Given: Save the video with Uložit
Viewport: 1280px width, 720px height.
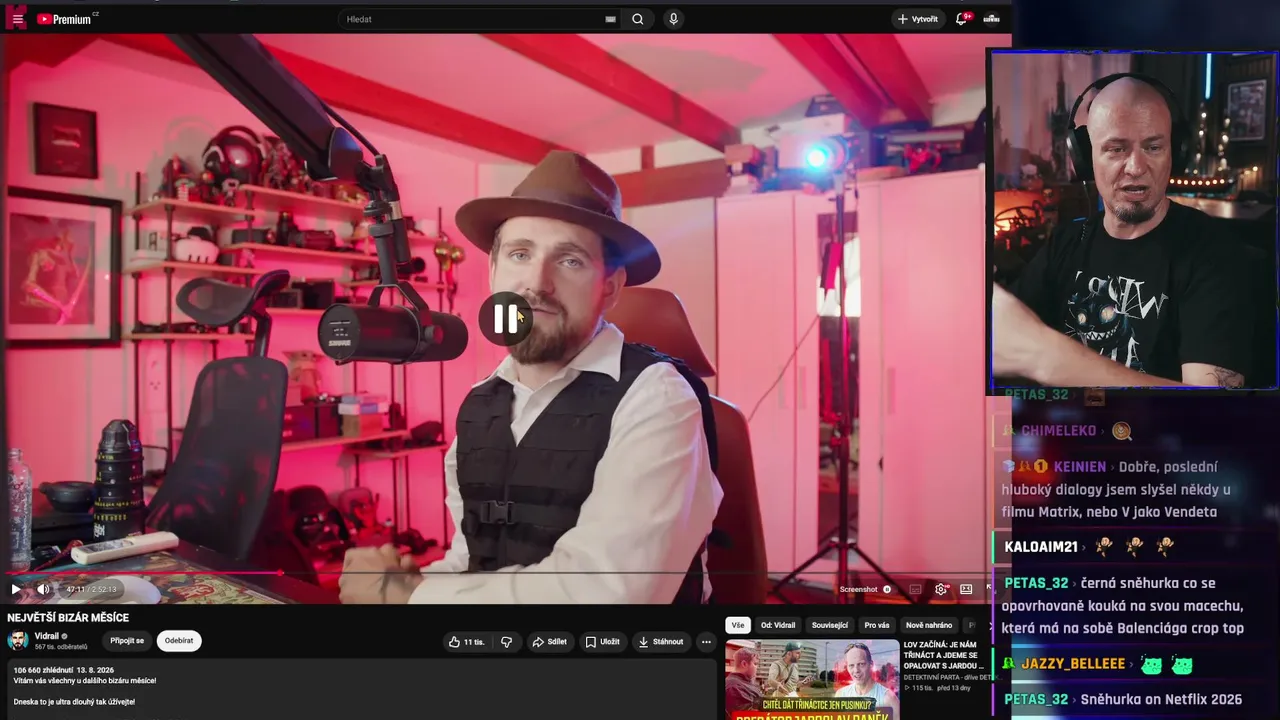Looking at the screenshot, I should [602, 642].
